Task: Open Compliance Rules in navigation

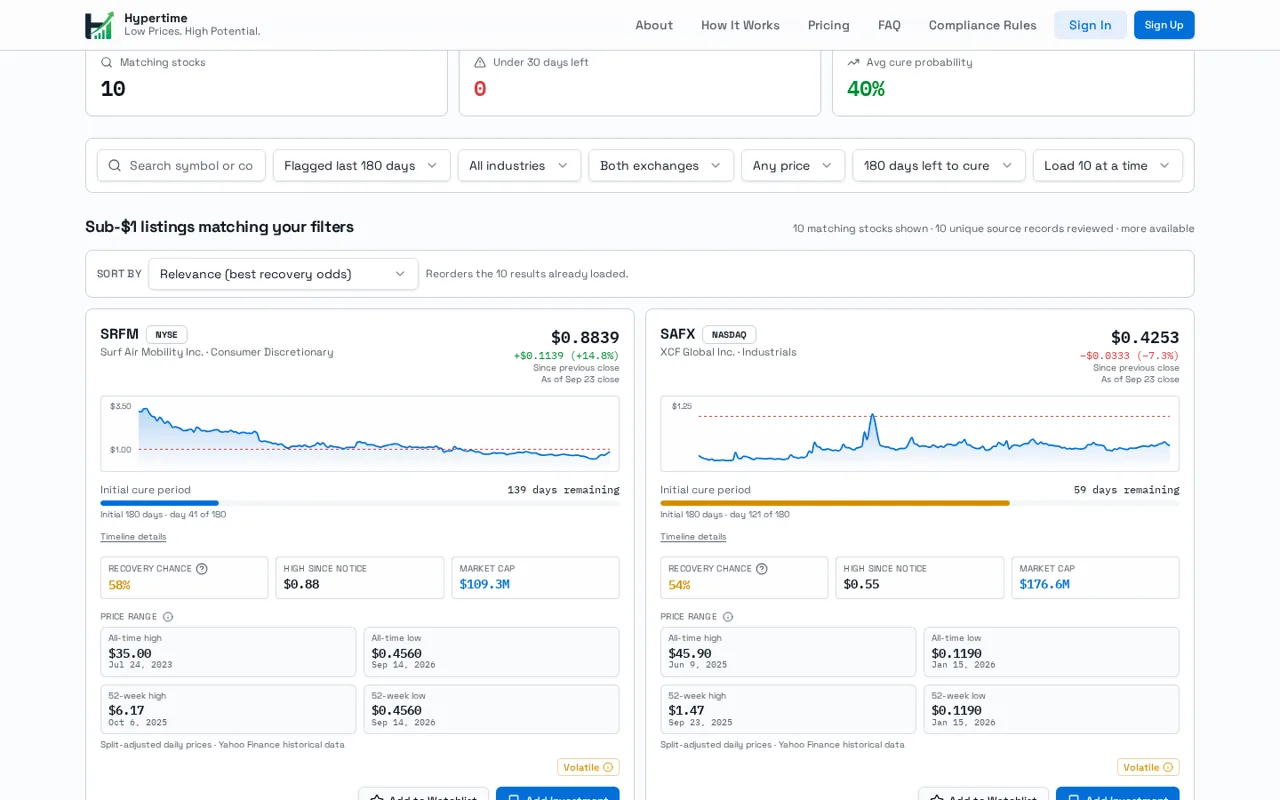Action: (x=982, y=25)
